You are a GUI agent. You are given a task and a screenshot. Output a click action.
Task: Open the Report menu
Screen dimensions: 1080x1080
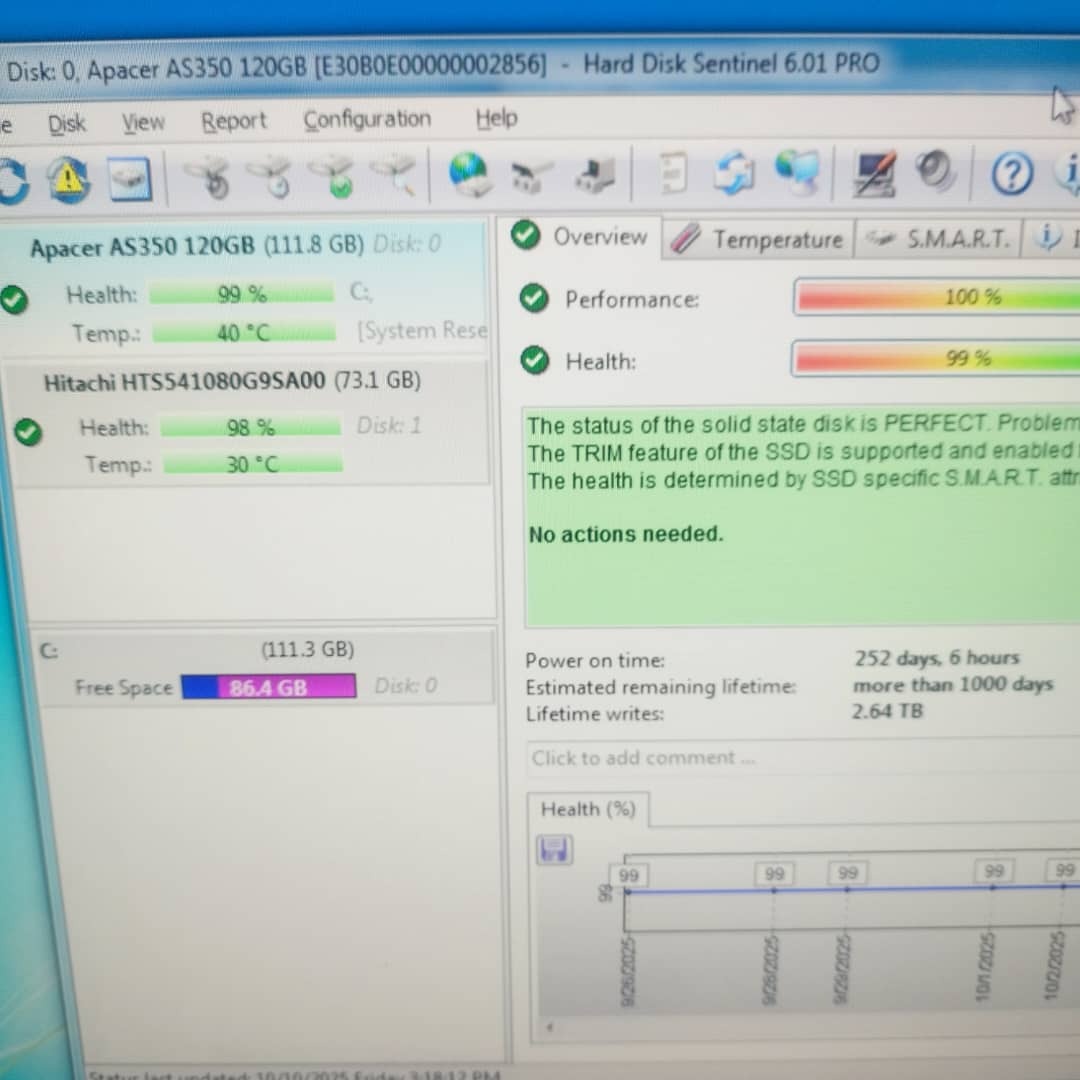click(x=234, y=122)
